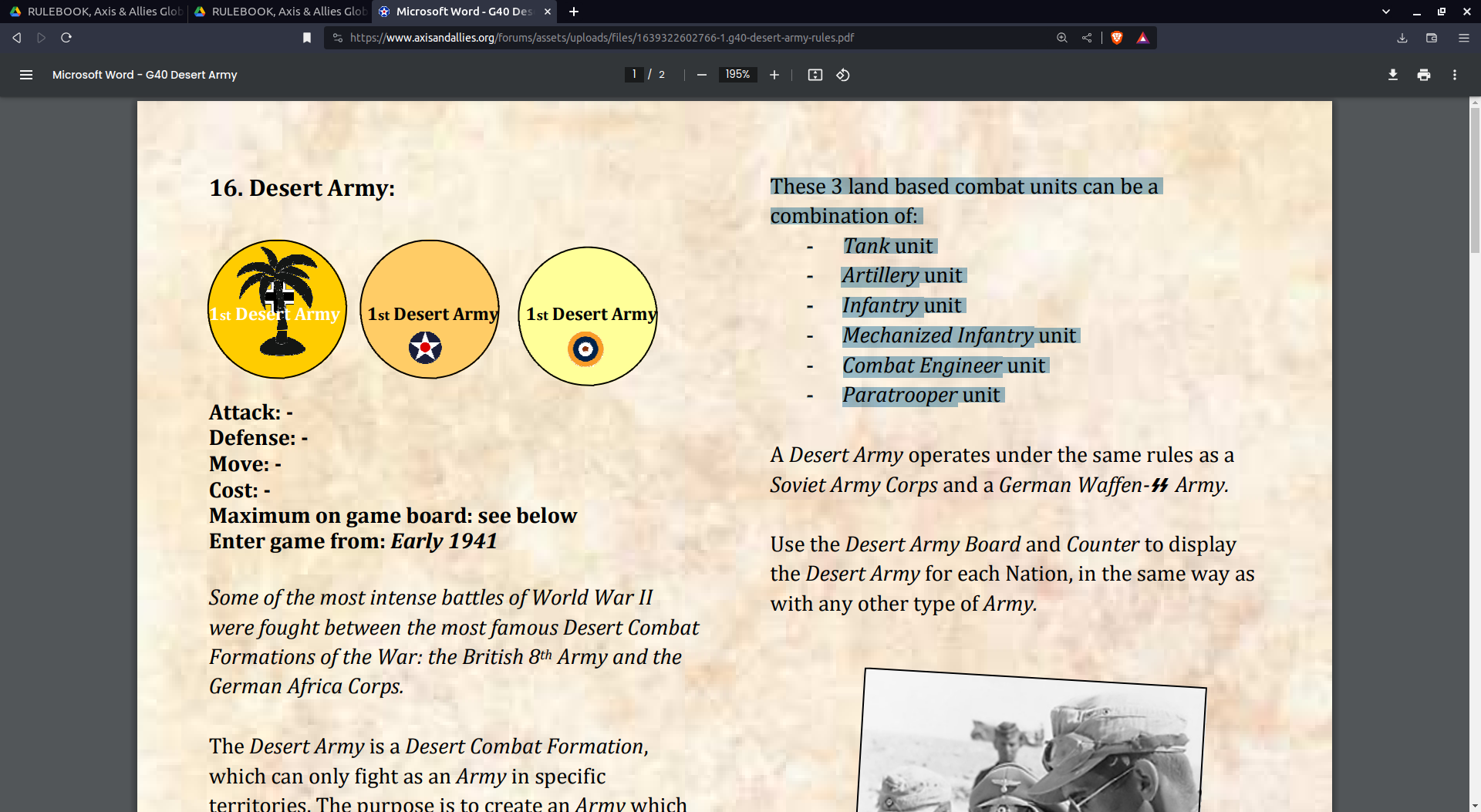Share this page using the share icon
1481x812 pixels.
tap(1087, 38)
